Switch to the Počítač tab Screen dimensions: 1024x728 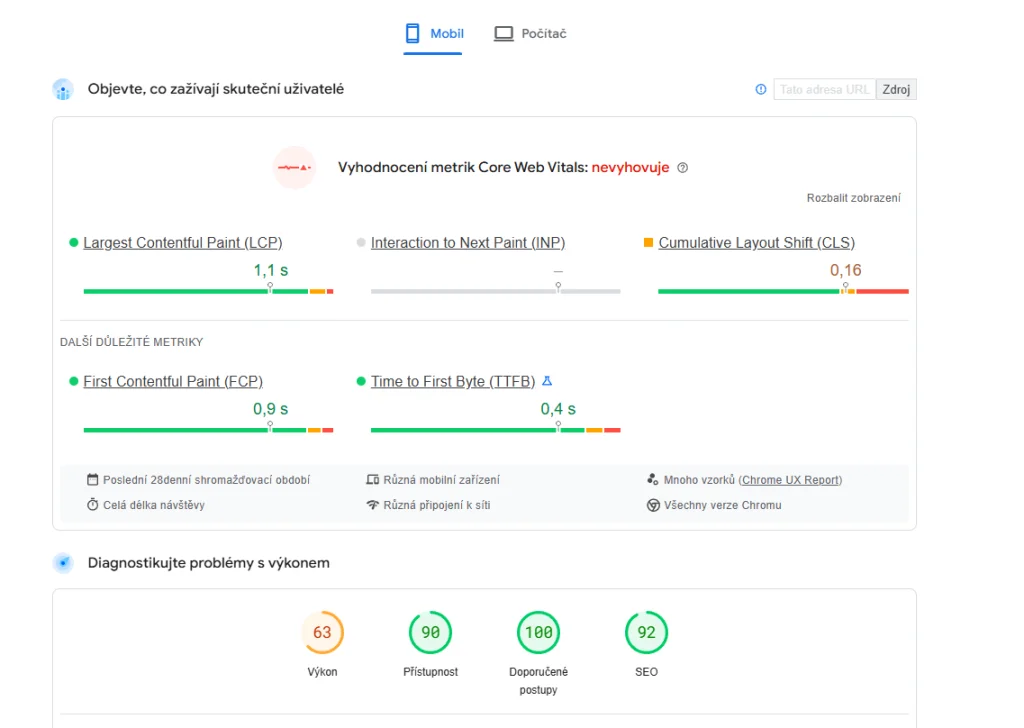pyautogui.click(x=530, y=34)
